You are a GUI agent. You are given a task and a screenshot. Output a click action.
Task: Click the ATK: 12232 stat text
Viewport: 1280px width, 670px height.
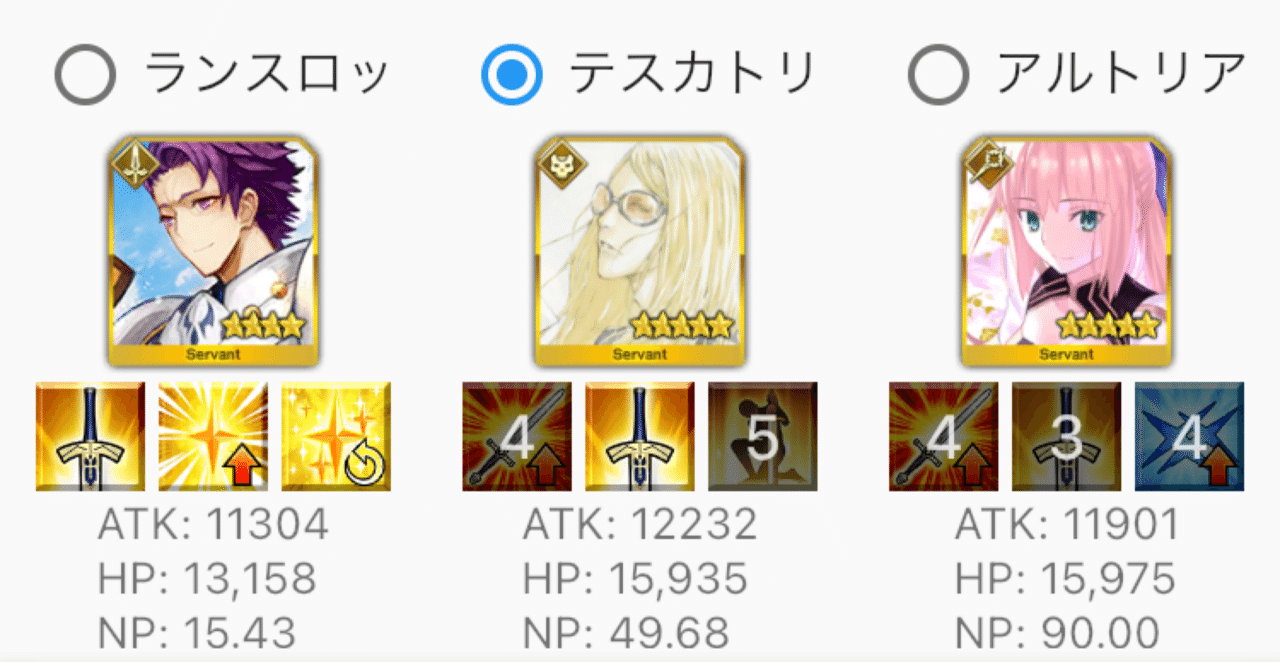639,524
